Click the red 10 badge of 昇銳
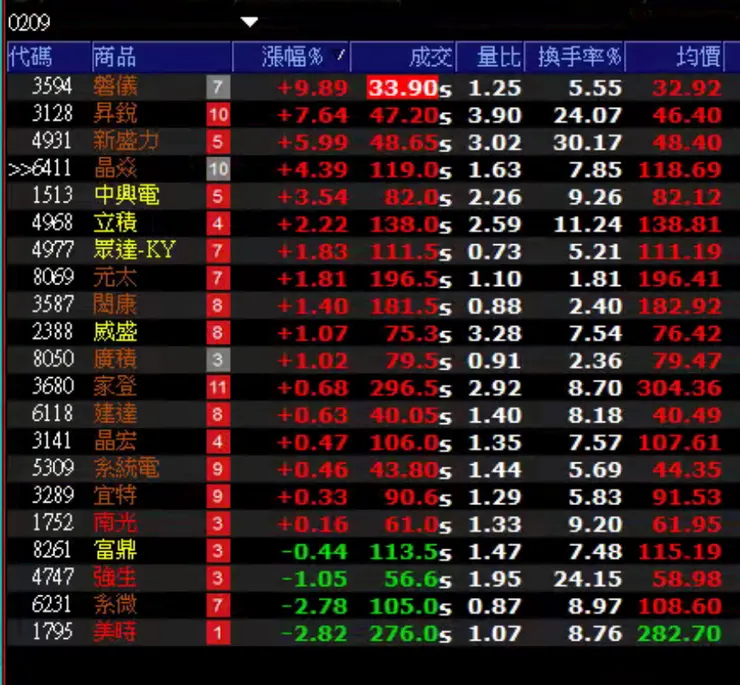 [218, 115]
